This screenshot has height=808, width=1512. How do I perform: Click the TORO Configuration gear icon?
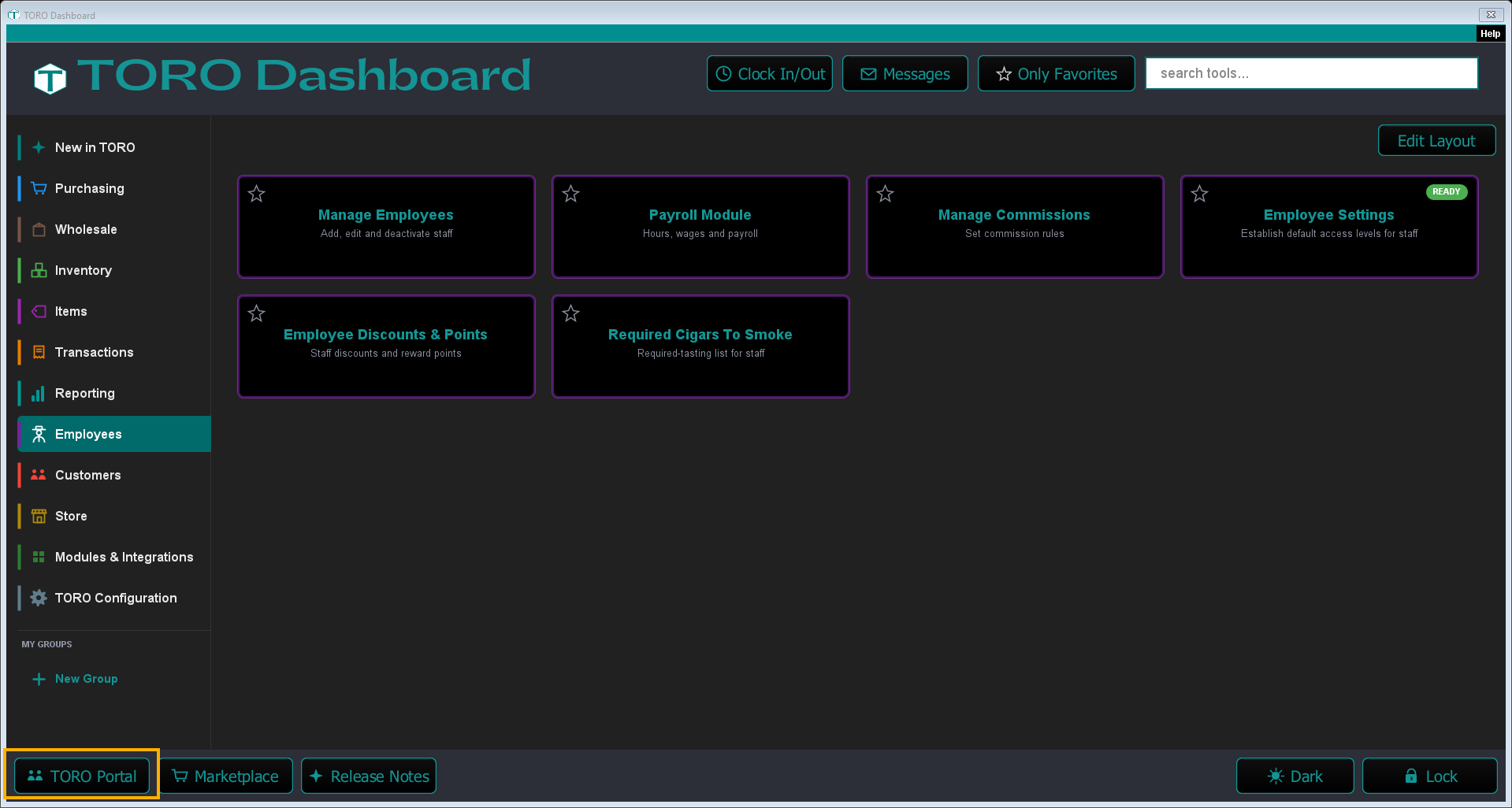[x=39, y=598]
